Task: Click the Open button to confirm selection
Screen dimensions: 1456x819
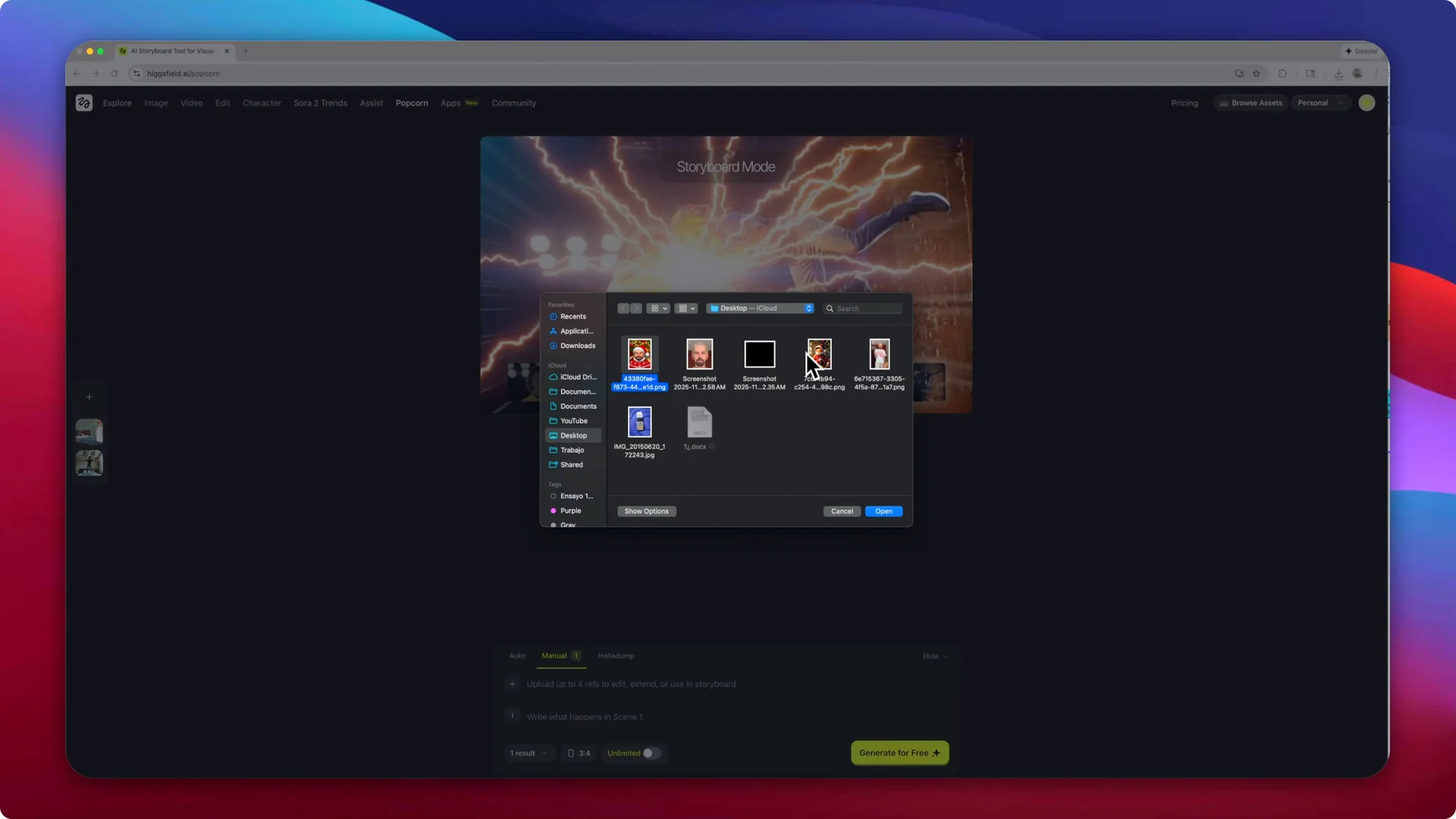Action: (x=883, y=511)
